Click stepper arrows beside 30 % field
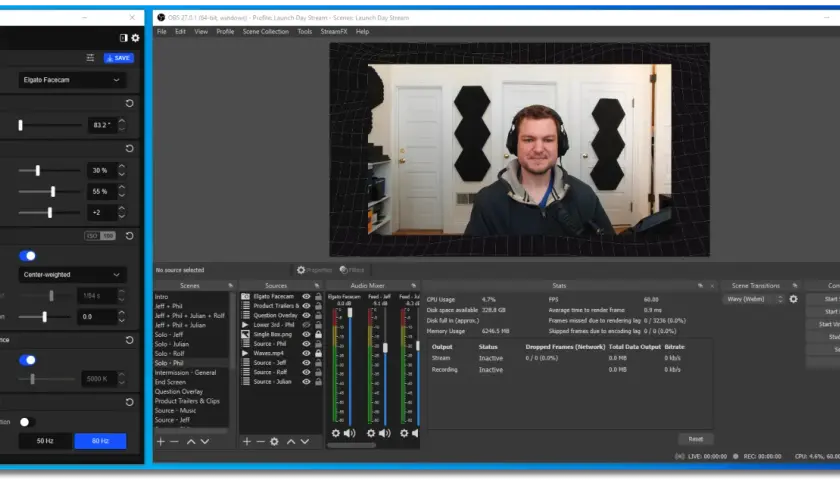Viewport: 840px width, 480px height. click(x=122, y=170)
